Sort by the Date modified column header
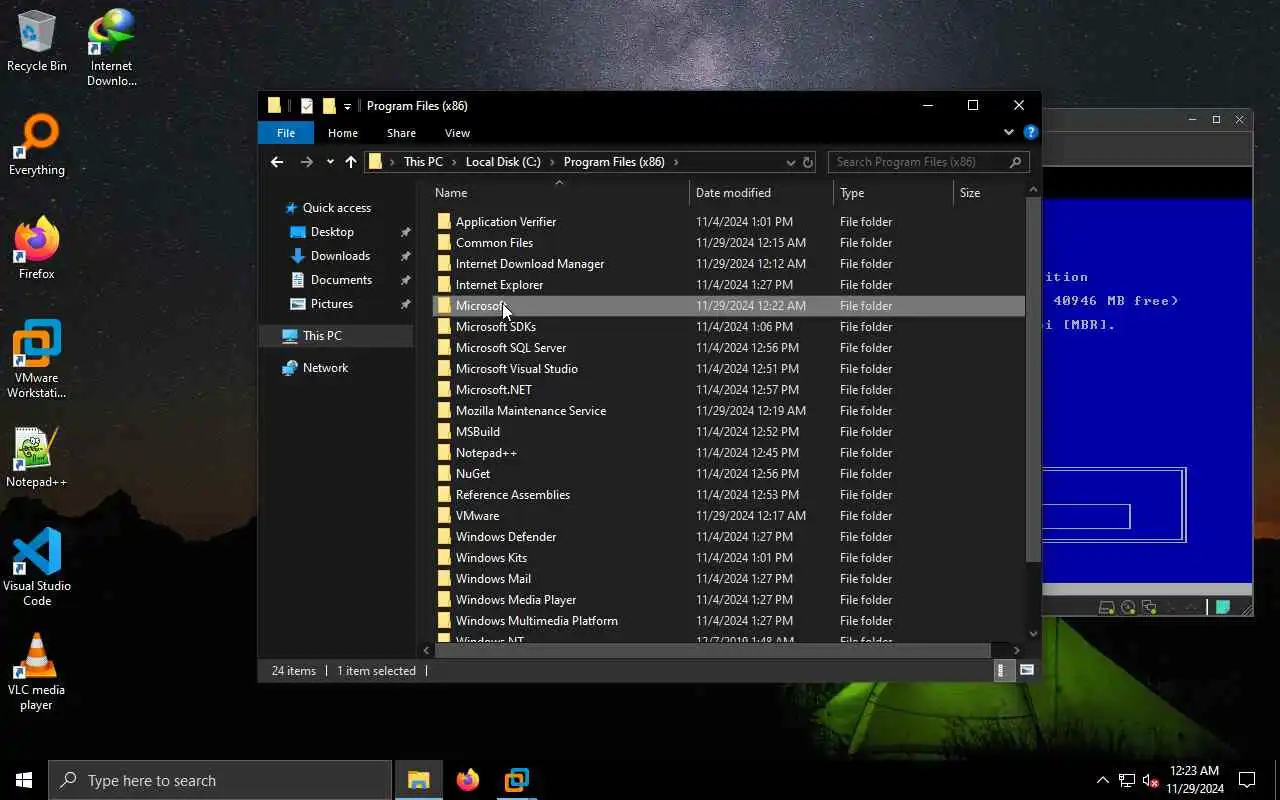The image size is (1280, 800). pos(761,193)
